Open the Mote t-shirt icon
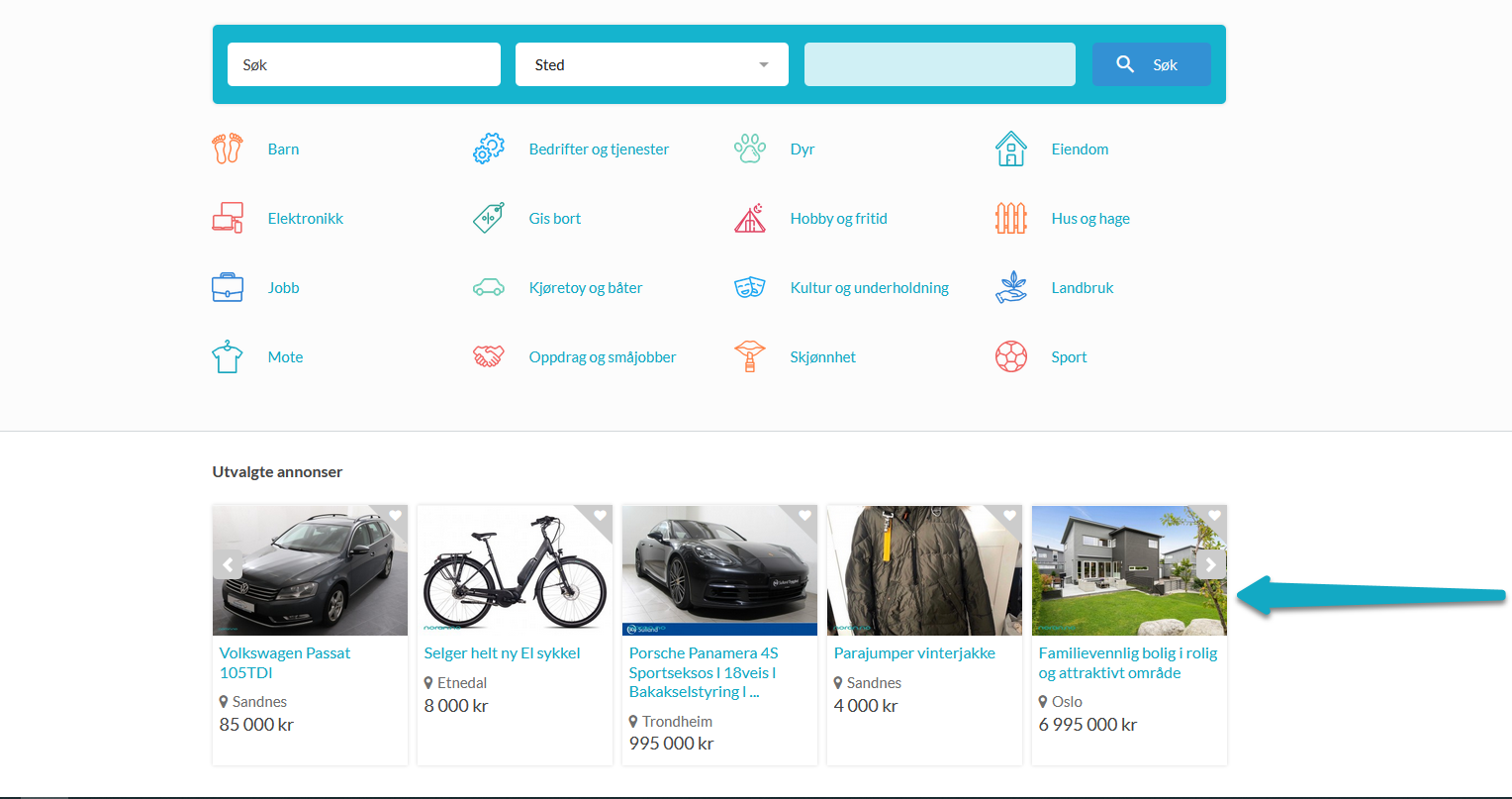This screenshot has width=1512, height=799. (228, 357)
